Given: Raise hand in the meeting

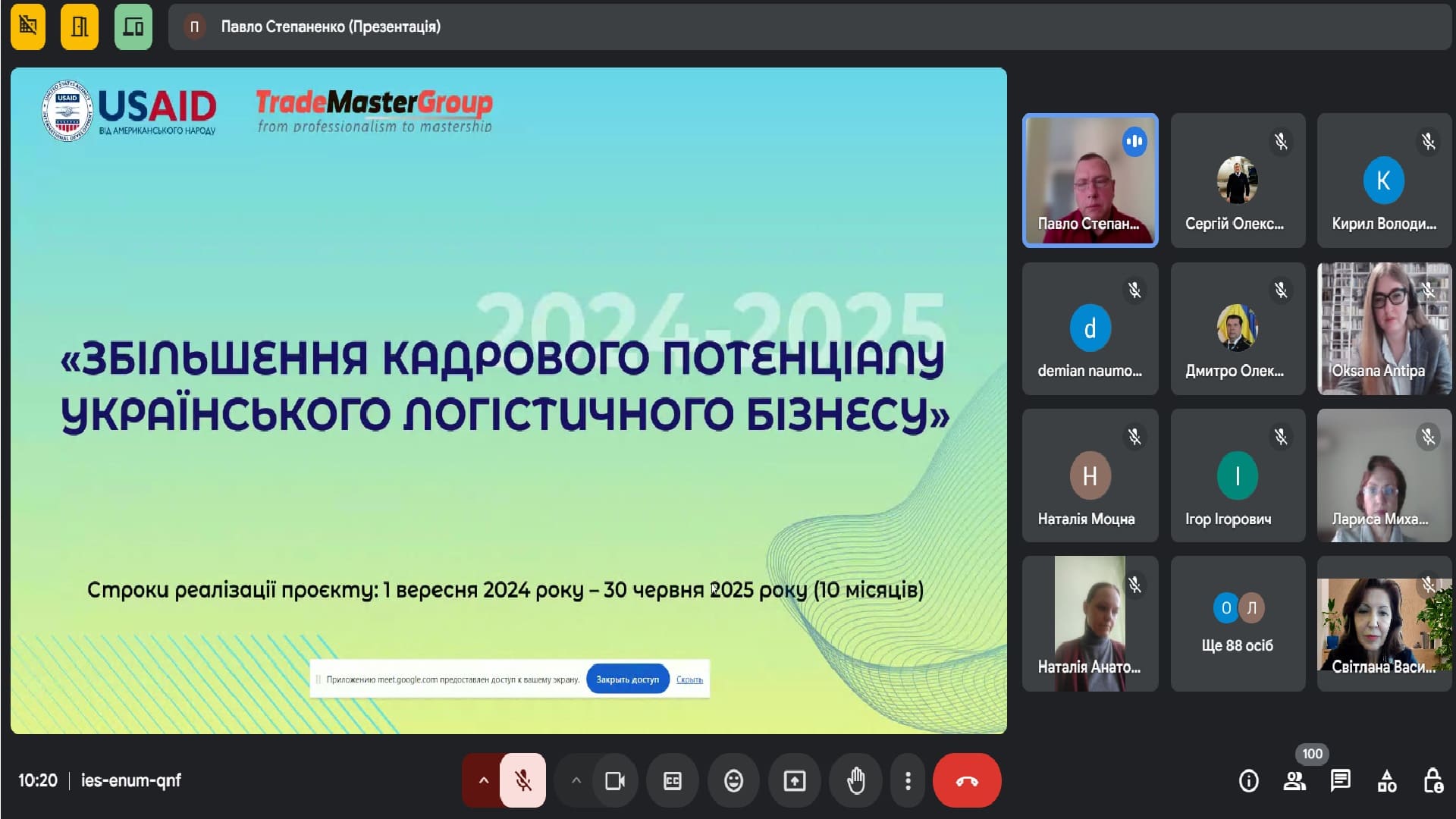Looking at the screenshot, I should (x=856, y=780).
